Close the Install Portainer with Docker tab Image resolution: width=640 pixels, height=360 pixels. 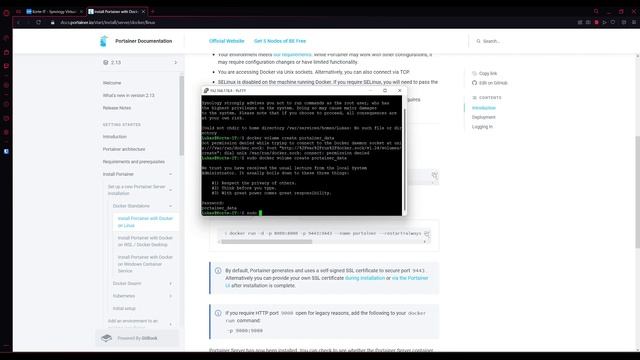pos(143,11)
